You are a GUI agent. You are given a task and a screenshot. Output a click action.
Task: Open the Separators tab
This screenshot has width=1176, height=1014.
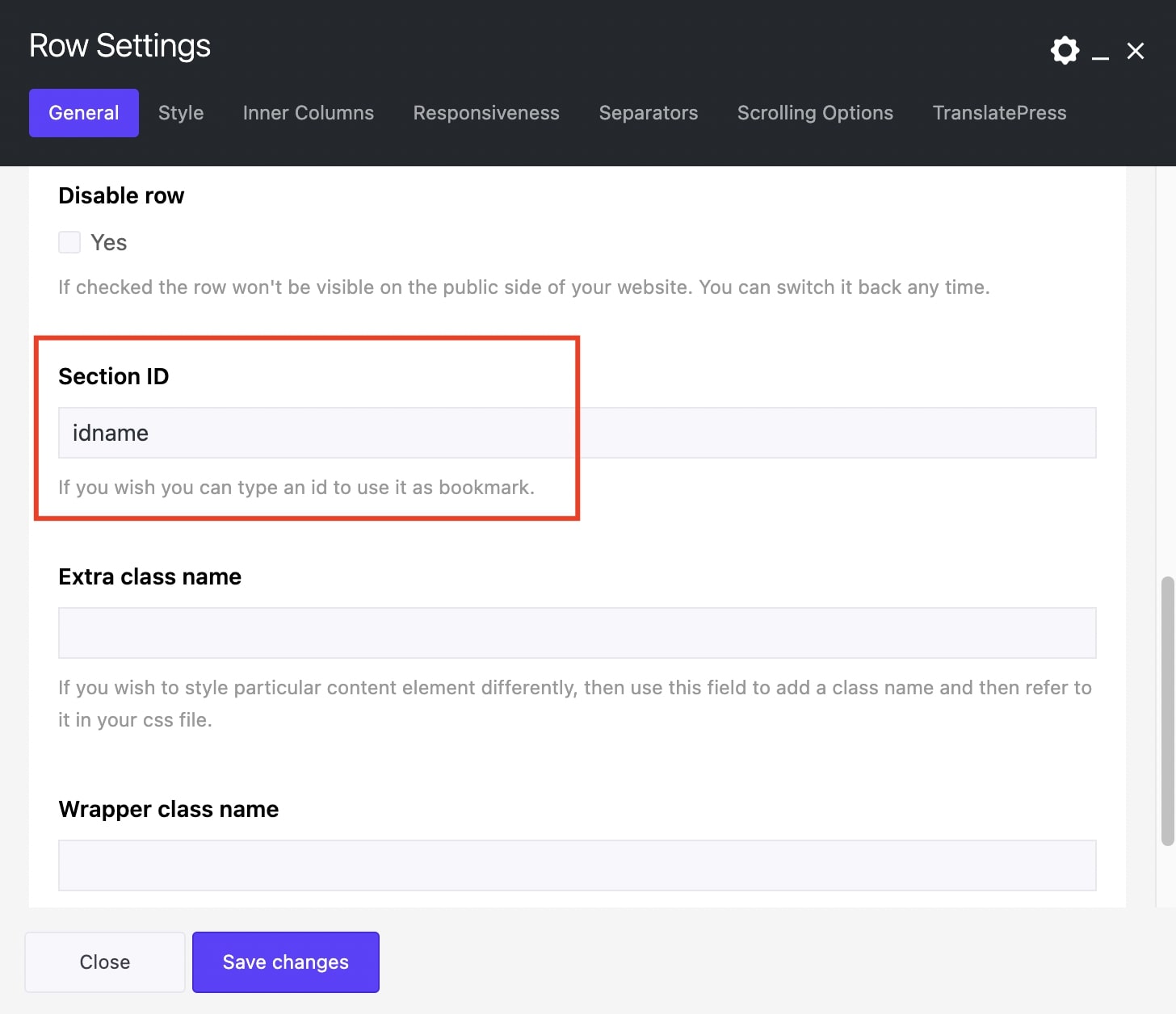tap(648, 113)
